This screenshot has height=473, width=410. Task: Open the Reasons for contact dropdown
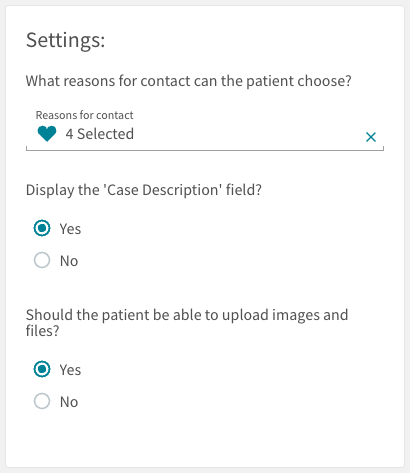coord(205,130)
